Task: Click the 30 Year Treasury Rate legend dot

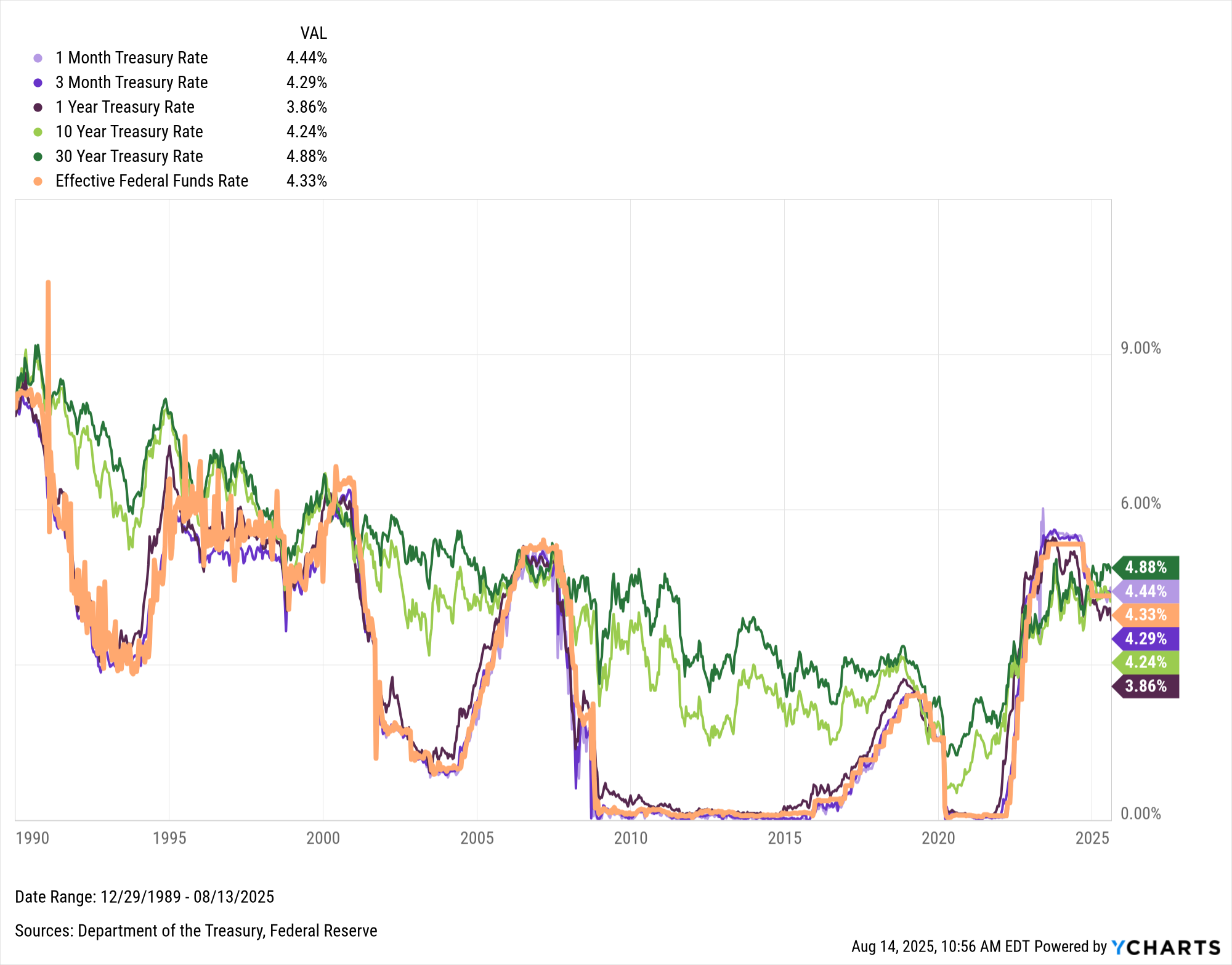Action: (x=38, y=157)
